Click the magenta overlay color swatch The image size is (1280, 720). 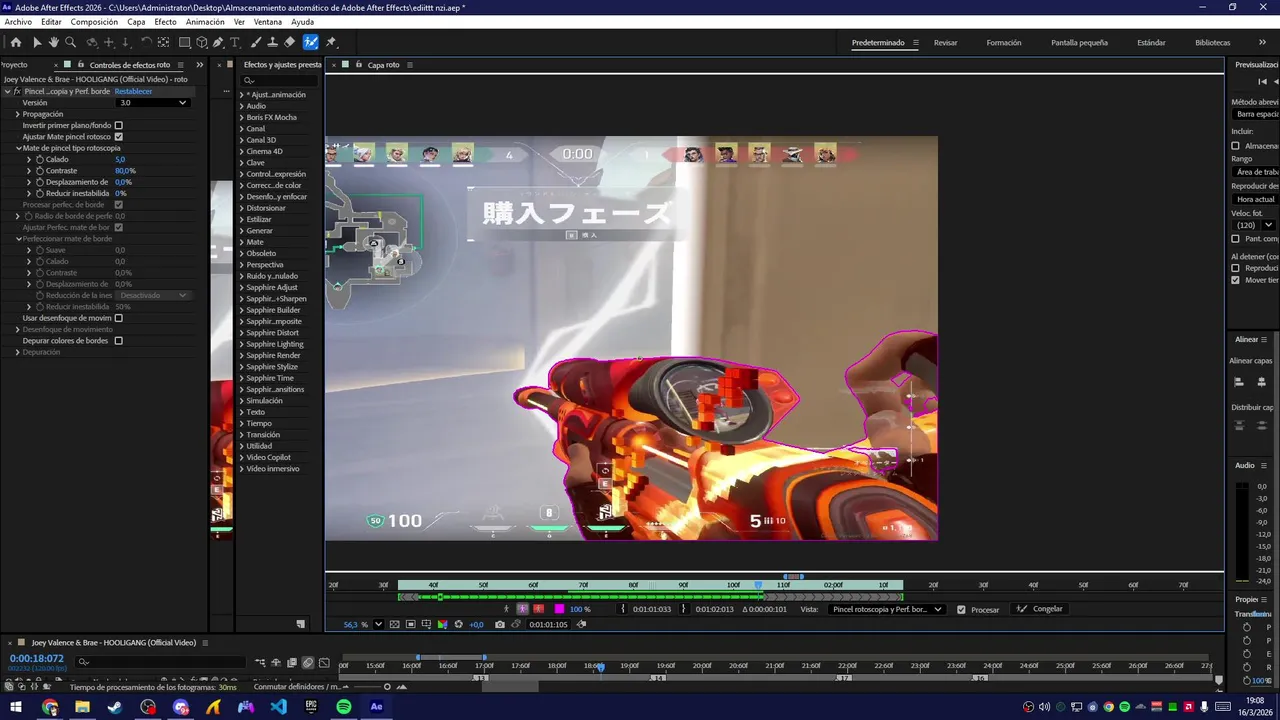[x=559, y=609]
